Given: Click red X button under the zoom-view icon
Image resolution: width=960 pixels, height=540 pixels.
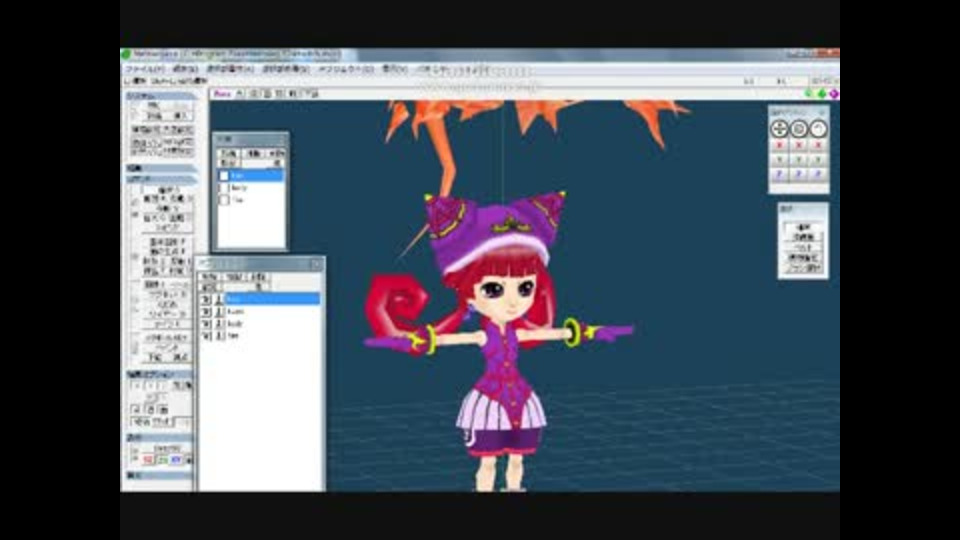Looking at the screenshot, I should pos(798,146).
